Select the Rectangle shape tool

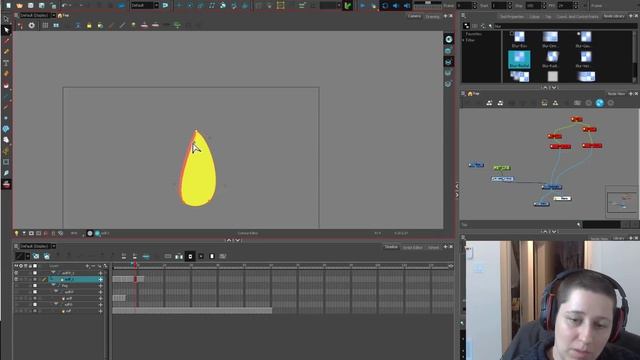(6, 162)
